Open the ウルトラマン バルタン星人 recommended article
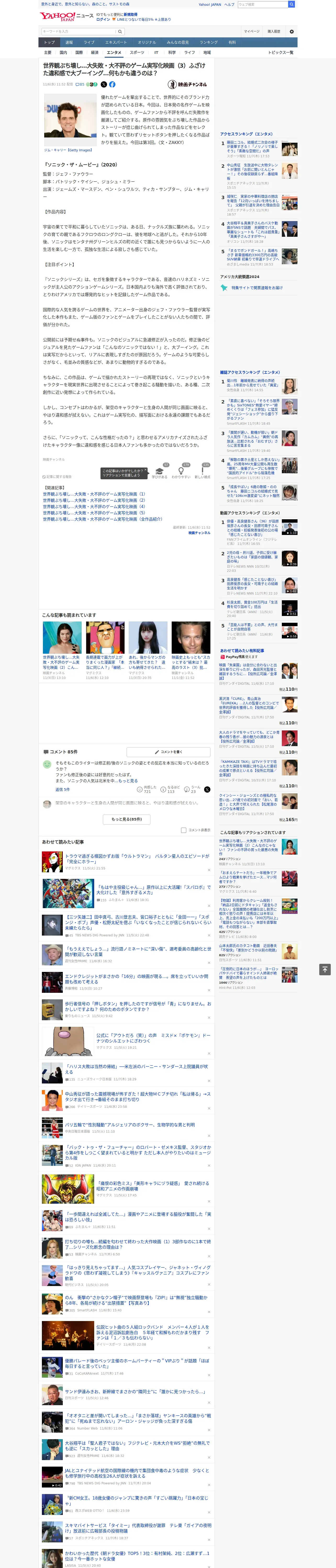The height and width of the screenshot is (1568, 336). tap(137, 859)
